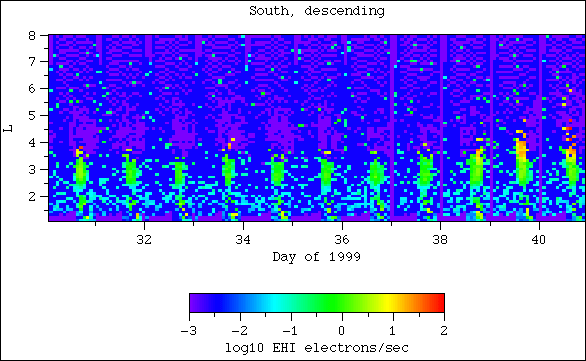Click the y-axis tick label "5"

coord(32,115)
